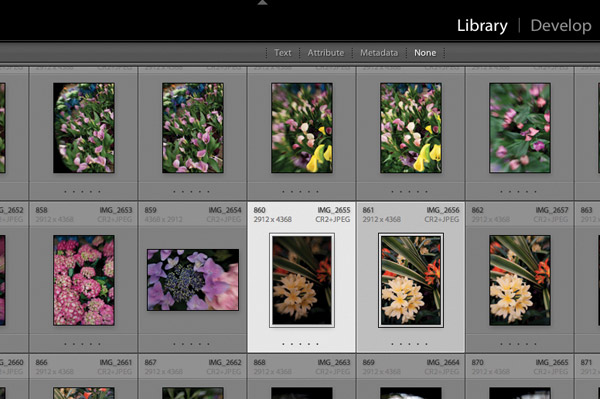Click the filename label IMG_2661

116,362
